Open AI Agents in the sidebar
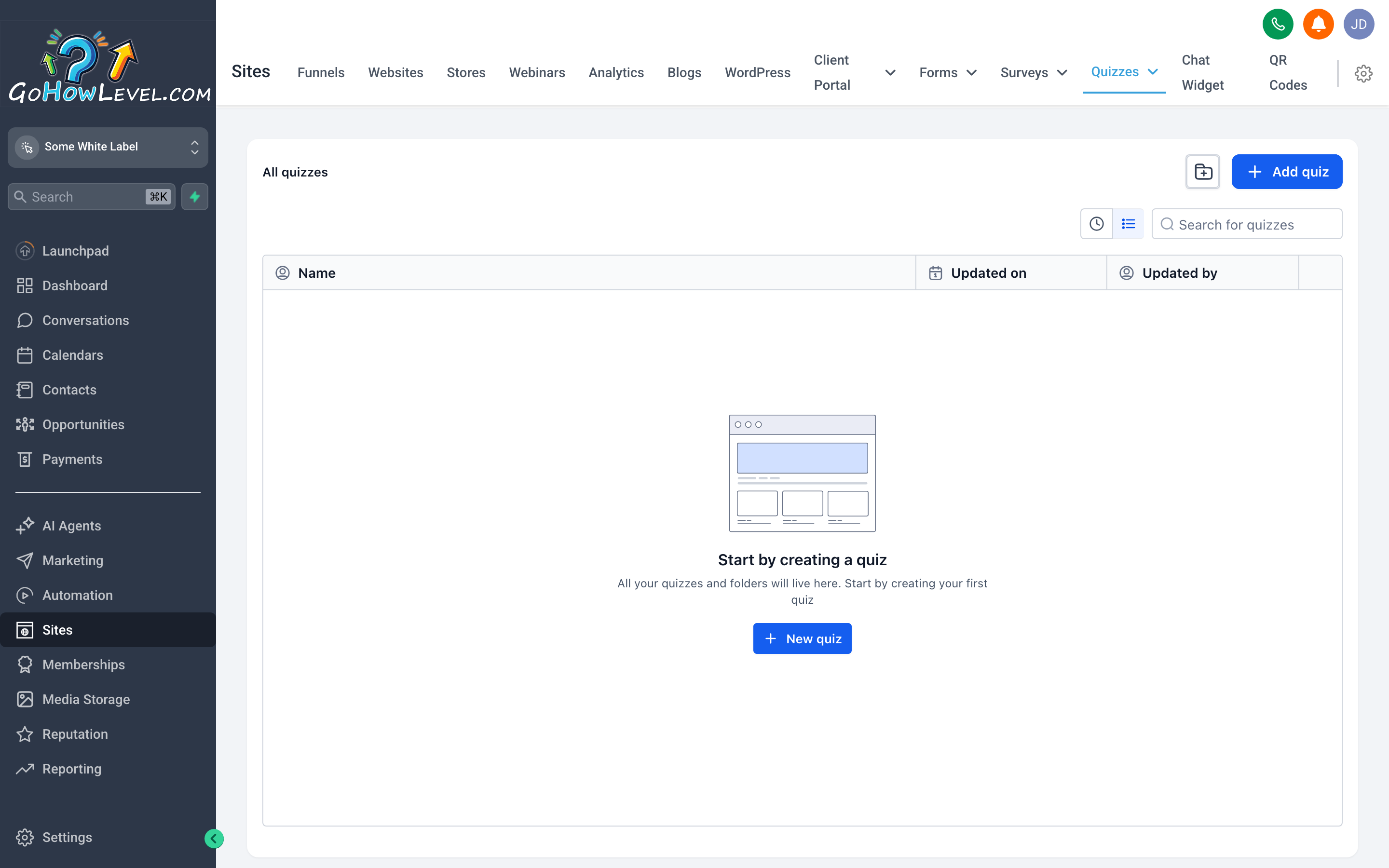The height and width of the screenshot is (868, 1389). 108,526
